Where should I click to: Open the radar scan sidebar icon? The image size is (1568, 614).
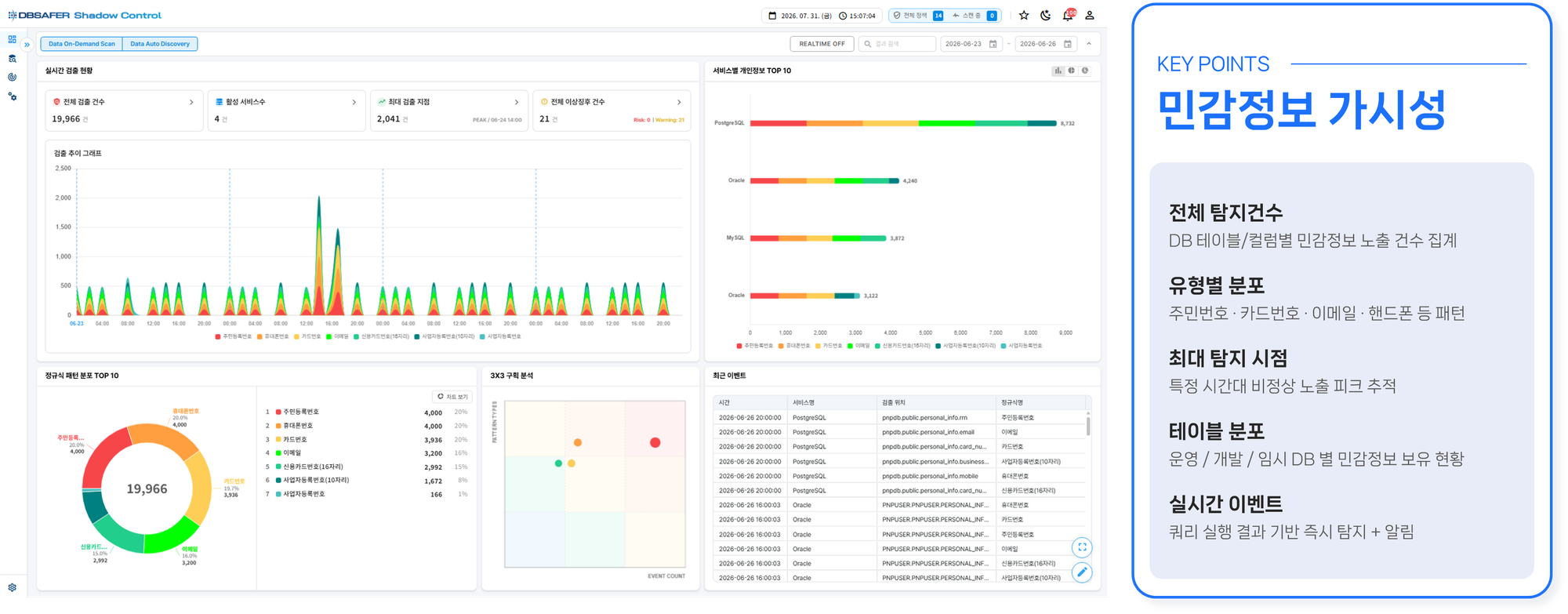(x=12, y=77)
